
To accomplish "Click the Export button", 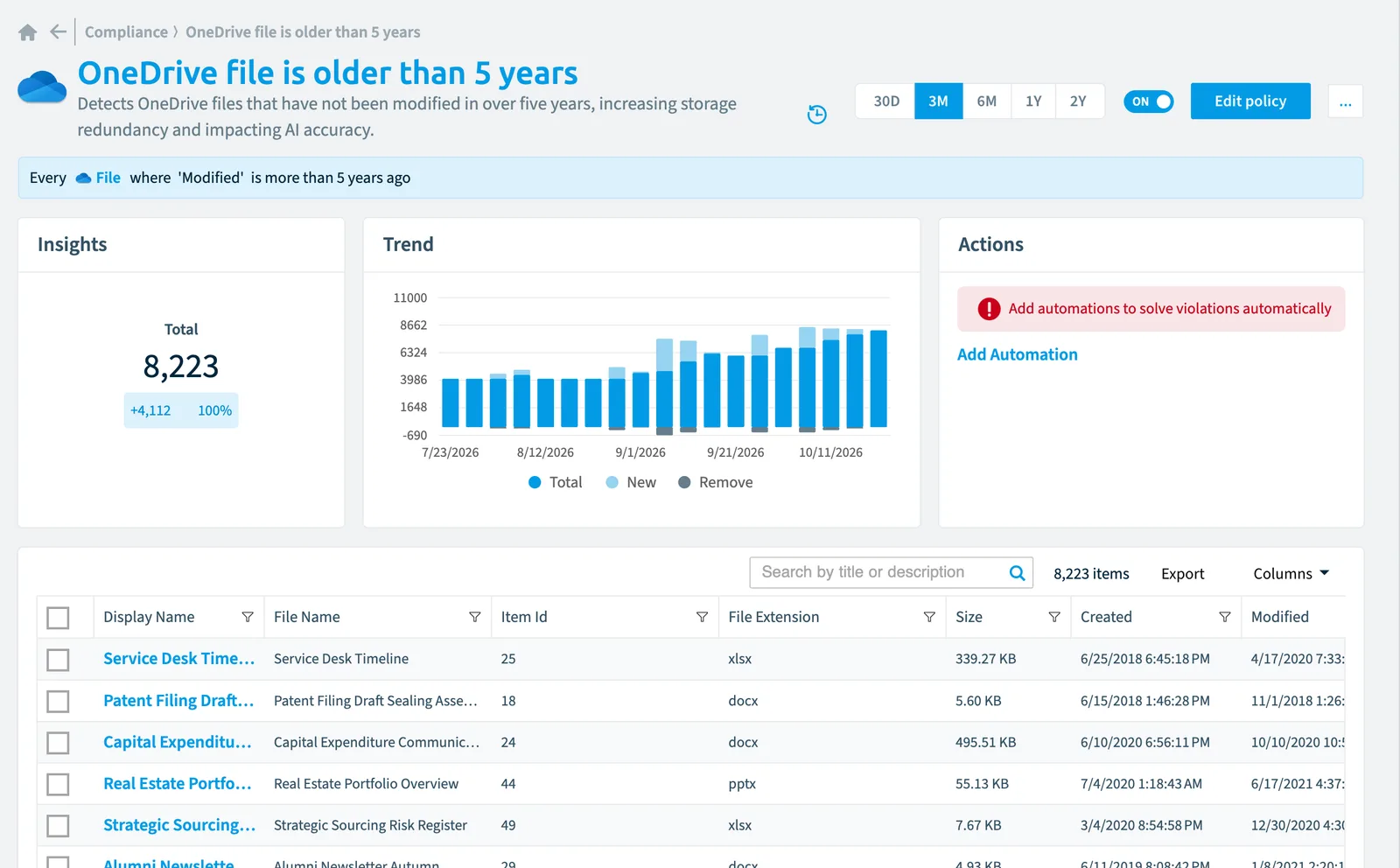I will click(x=1182, y=574).
